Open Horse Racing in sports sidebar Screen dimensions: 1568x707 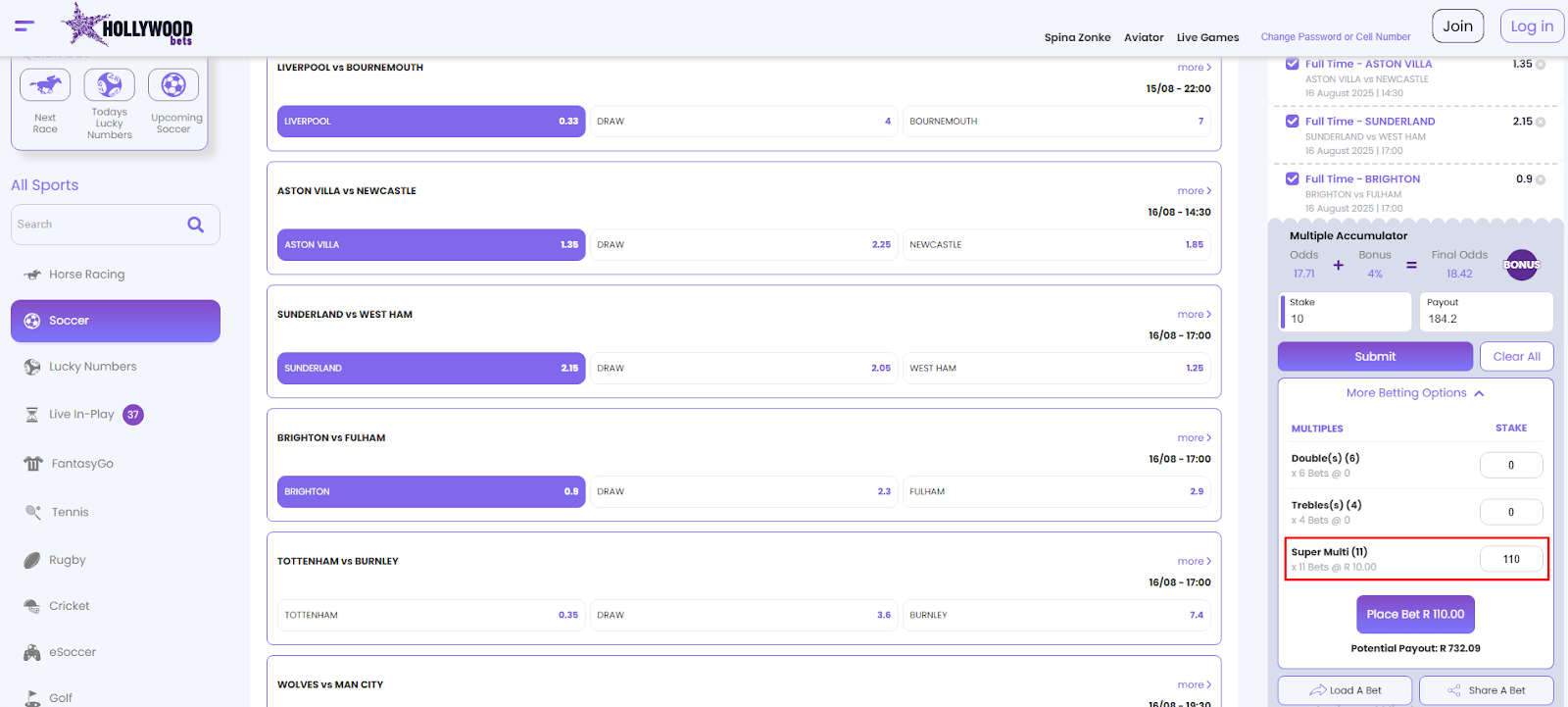pyautogui.click(x=86, y=275)
